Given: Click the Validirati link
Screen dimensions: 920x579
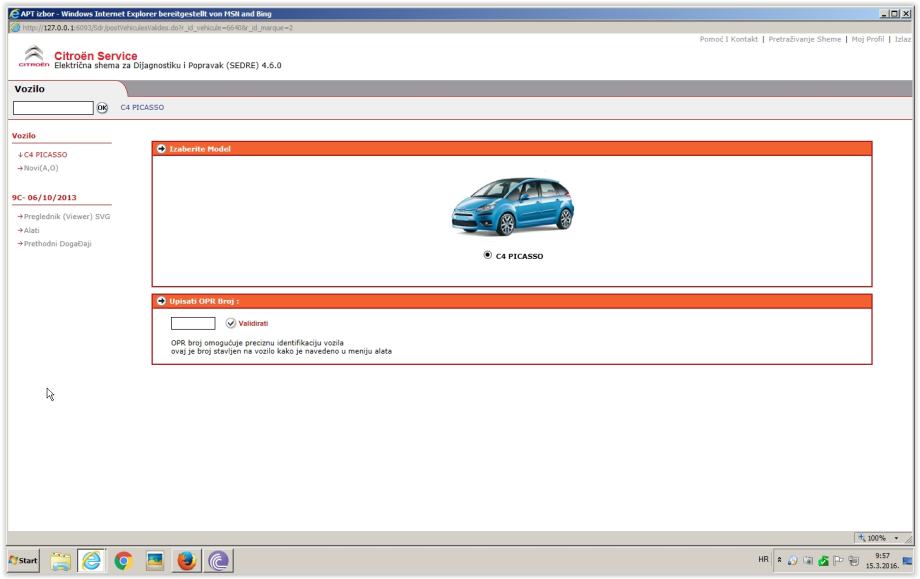Looking at the screenshot, I should pos(253,323).
